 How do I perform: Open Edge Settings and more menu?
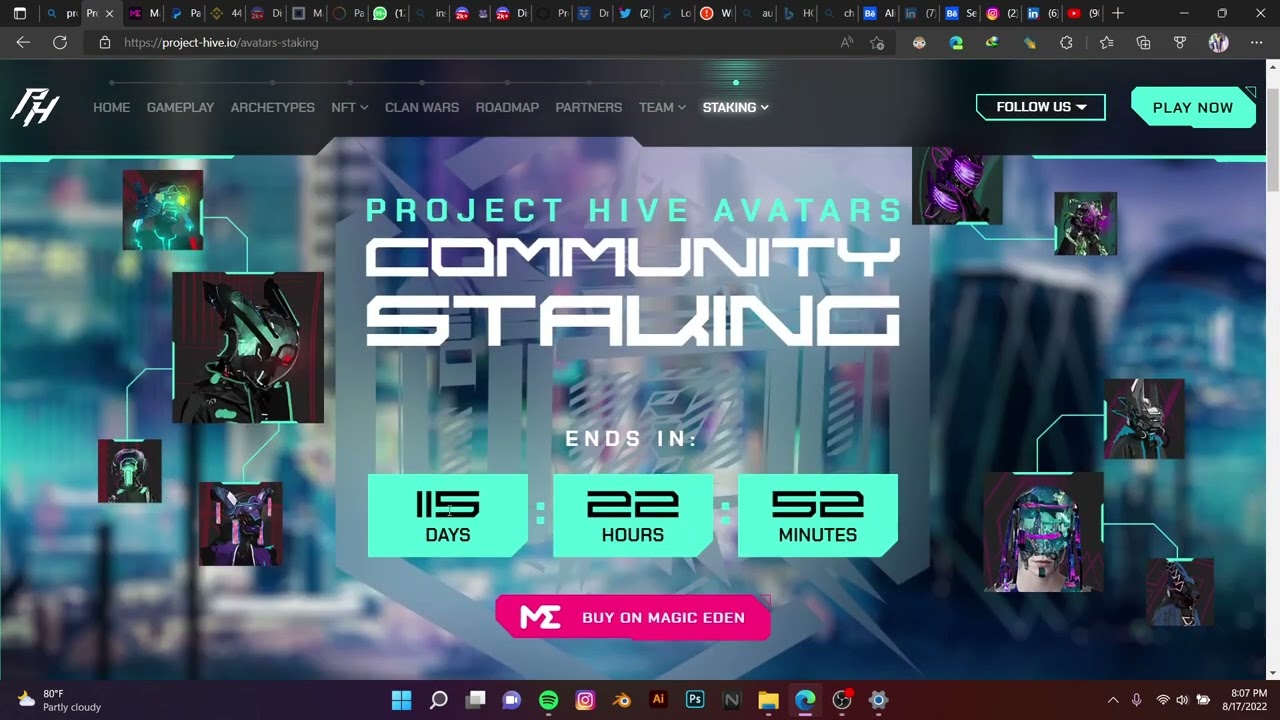1256,43
